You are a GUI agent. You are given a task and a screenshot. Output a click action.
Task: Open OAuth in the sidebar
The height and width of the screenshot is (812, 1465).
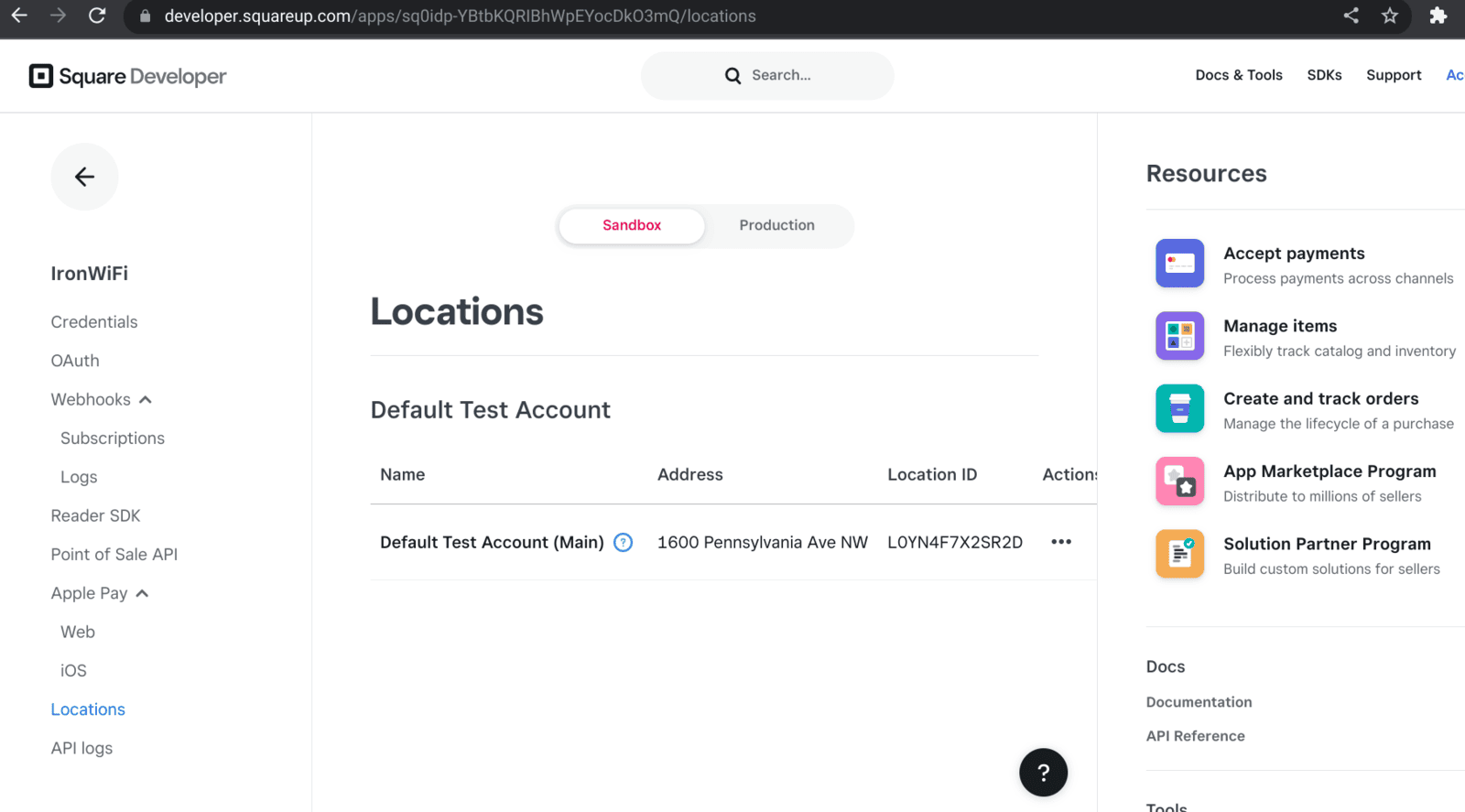coord(75,361)
